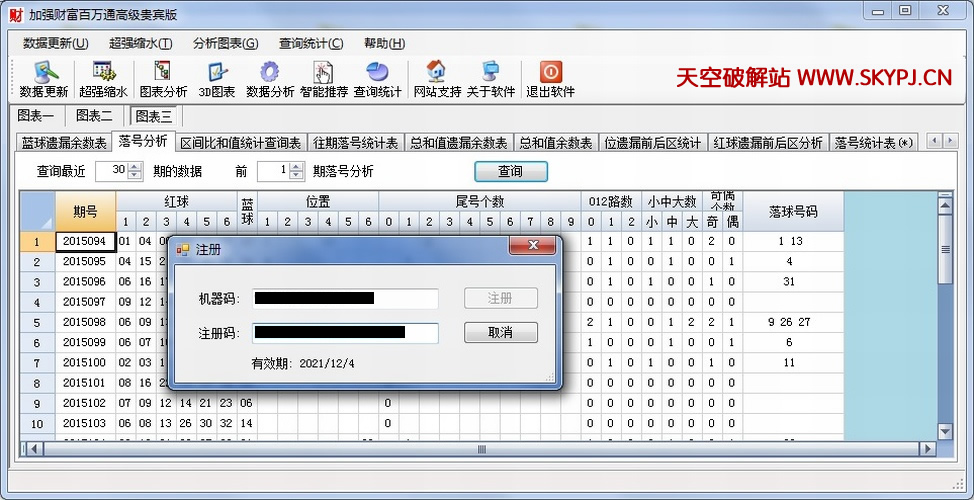Open the 智能推荐 toolbar icon
Screen dimensions: 974x500
323,78
